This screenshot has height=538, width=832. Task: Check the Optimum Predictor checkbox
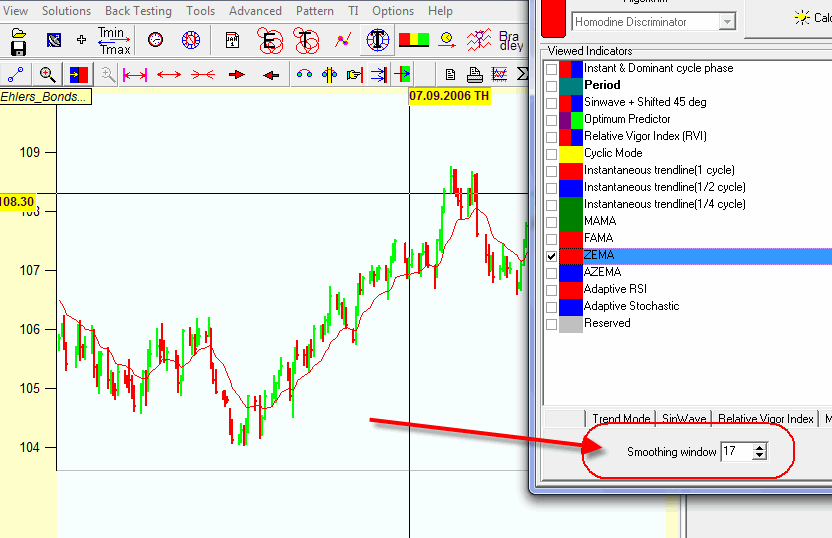551,120
